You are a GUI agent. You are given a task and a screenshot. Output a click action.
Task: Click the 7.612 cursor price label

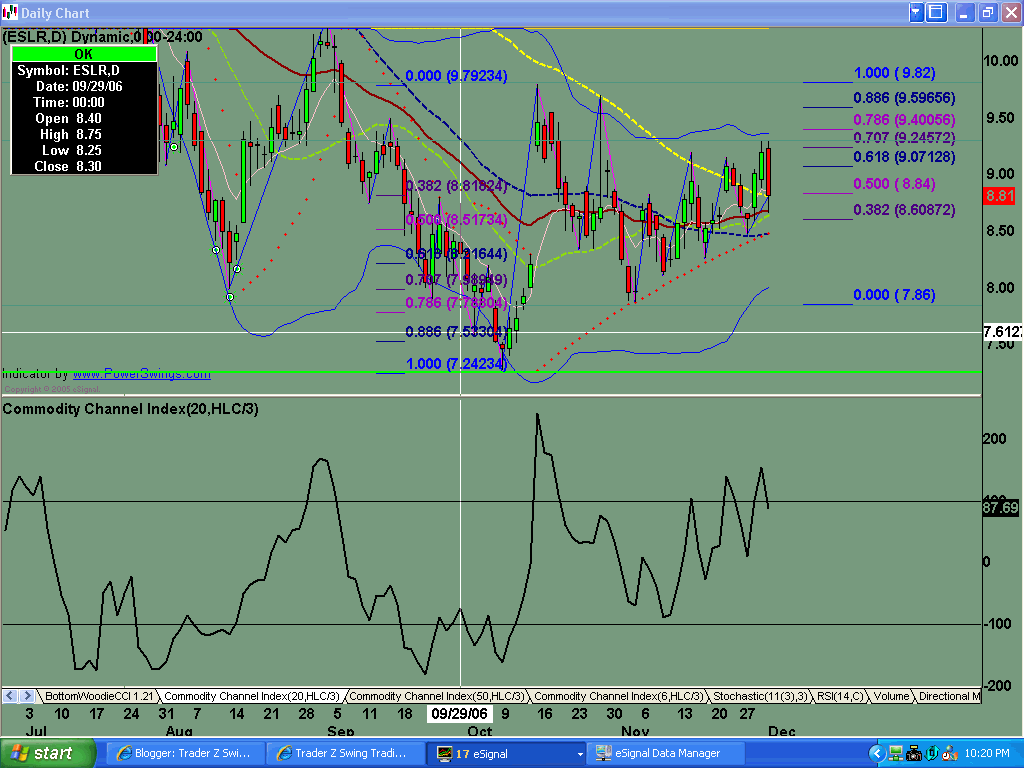point(1002,332)
